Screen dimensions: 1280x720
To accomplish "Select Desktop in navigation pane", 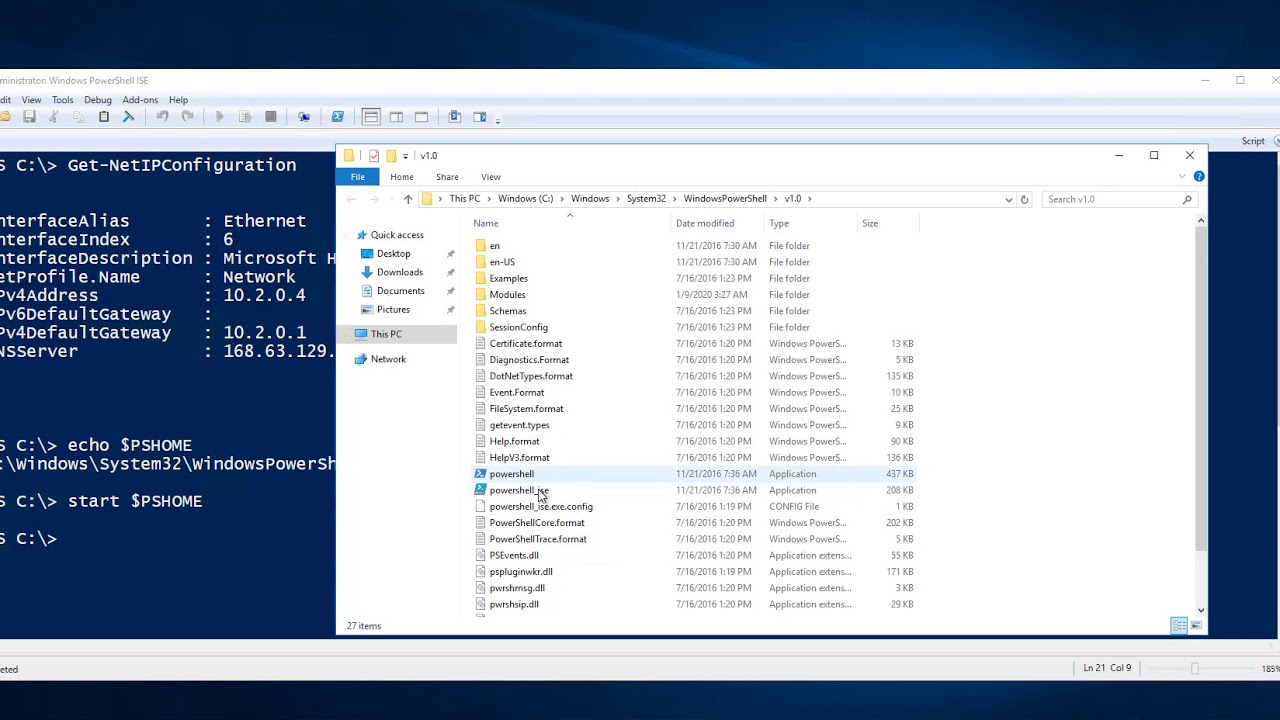I will coord(393,254).
